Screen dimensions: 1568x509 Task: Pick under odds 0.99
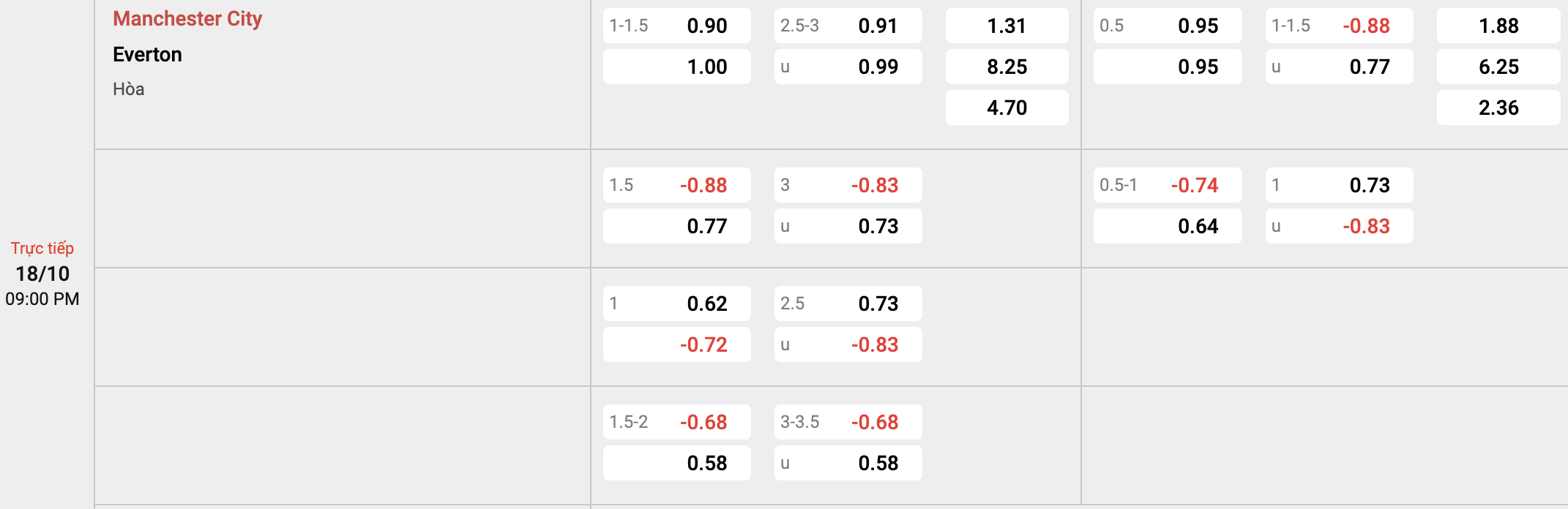click(848, 67)
